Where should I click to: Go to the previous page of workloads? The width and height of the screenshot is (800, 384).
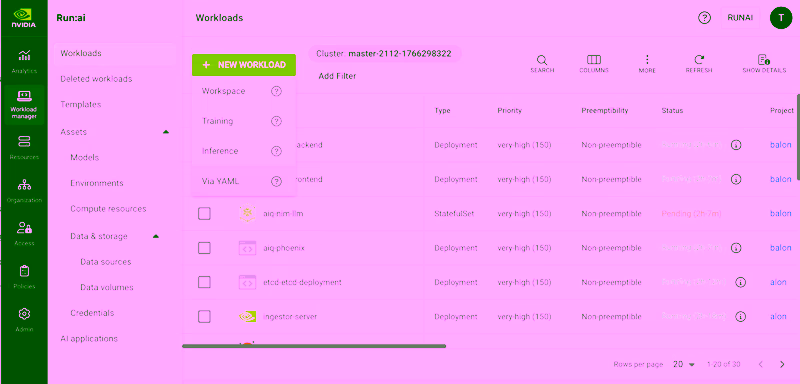click(x=761, y=364)
